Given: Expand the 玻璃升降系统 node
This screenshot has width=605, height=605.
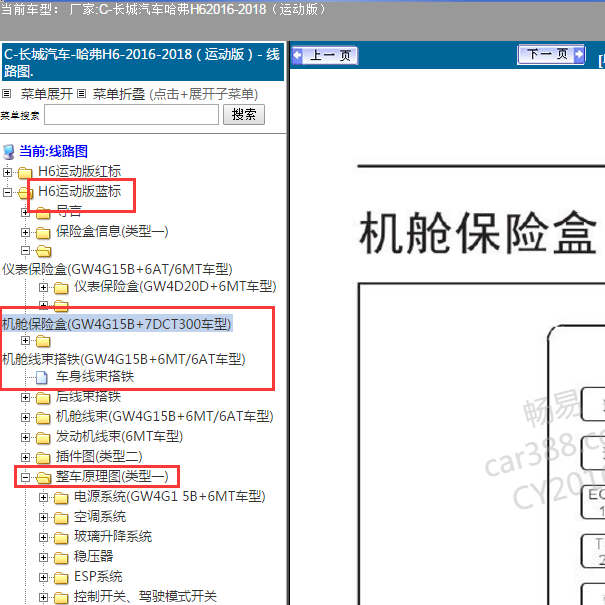Looking at the screenshot, I should [43, 538].
